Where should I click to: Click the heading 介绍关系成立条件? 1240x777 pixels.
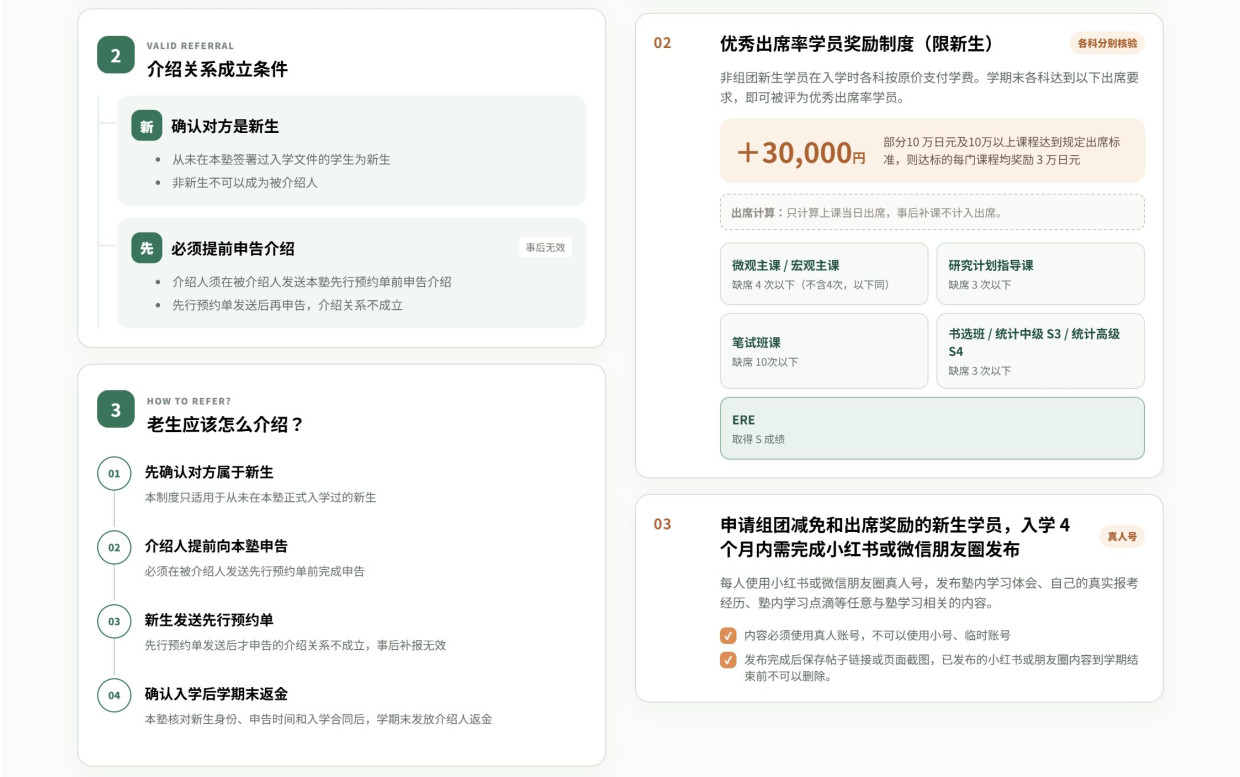pyautogui.click(x=217, y=69)
